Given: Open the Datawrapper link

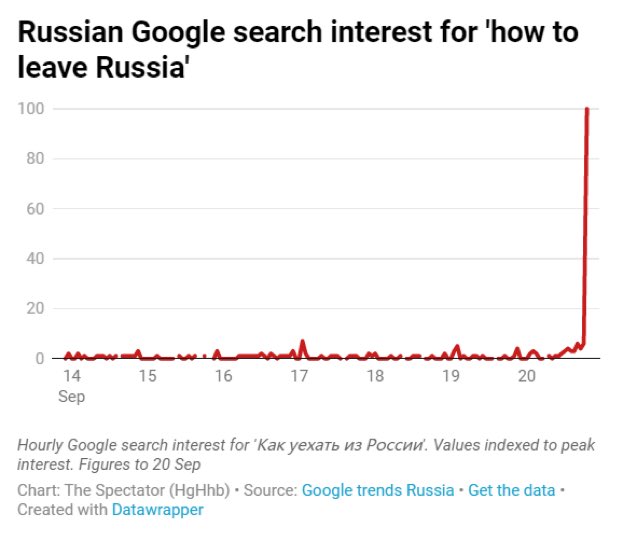Looking at the screenshot, I should click(160, 509).
